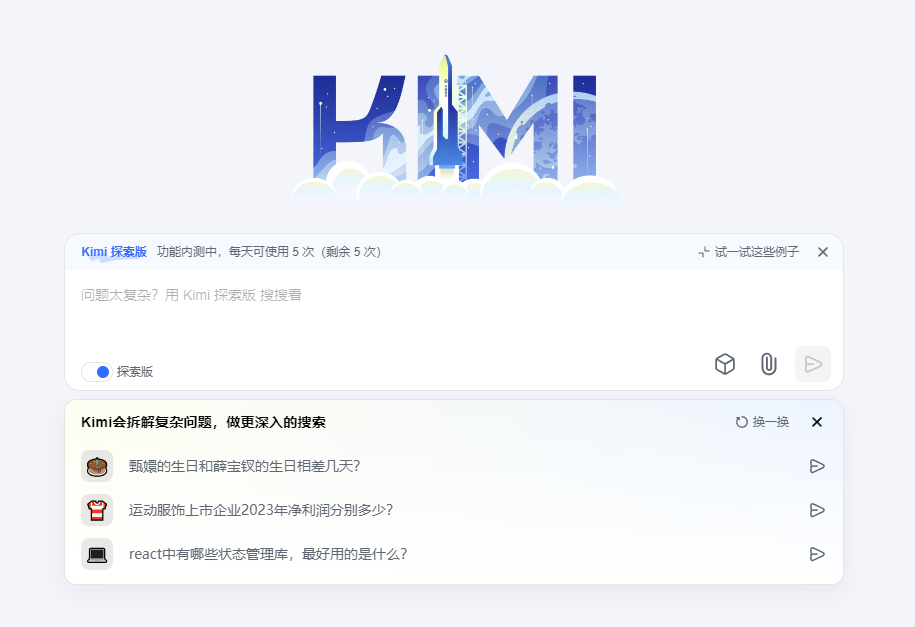Image resolution: width=915 pixels, height=627 pixels.
Task: Refresh examples with 换一换
Action: 762,422
